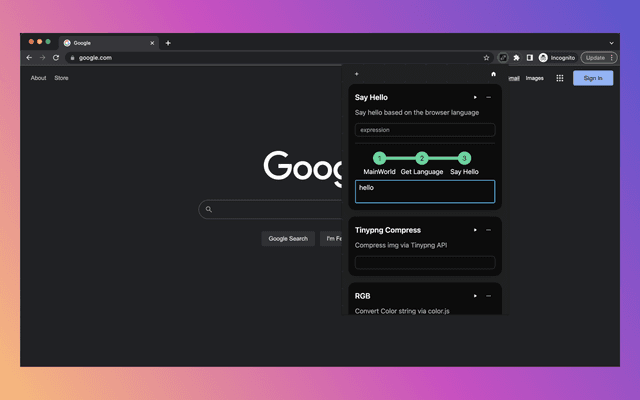Click the Say Hello expression input
Screen dimensions: 640x400
[x=425, y=130]
